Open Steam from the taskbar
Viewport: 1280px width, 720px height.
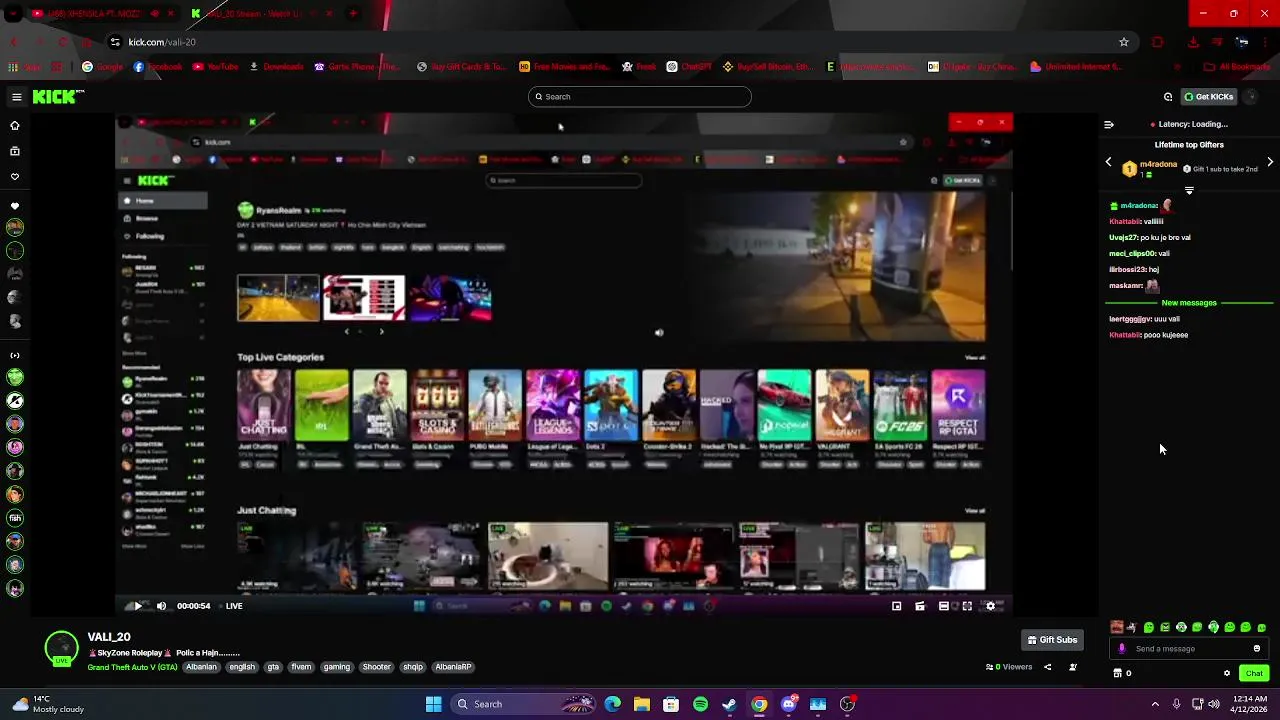pyautogui.click(x=730, y=704)
